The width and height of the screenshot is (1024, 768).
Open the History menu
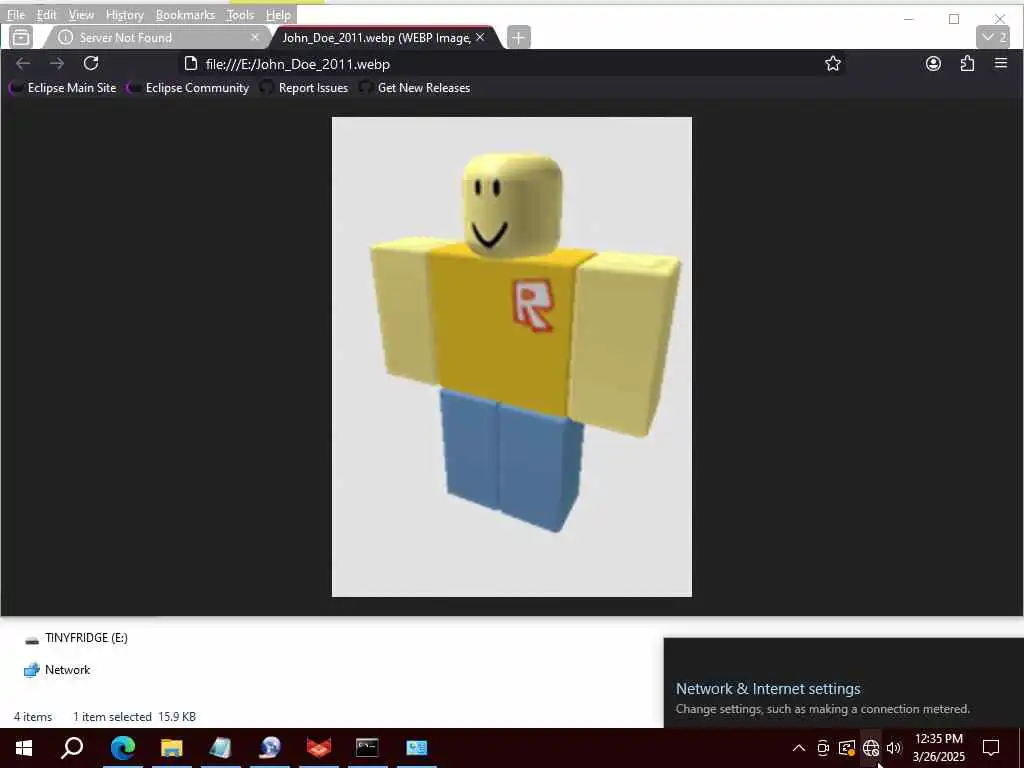coord(125,14)
